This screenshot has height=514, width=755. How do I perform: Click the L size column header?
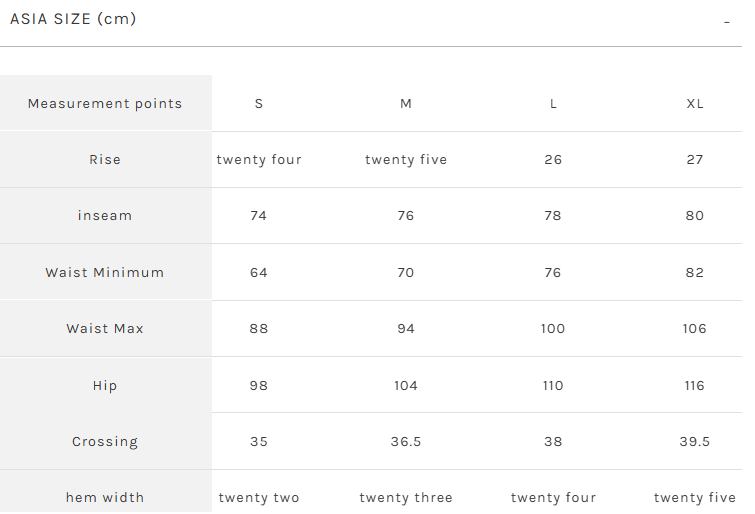tap(553, 104)
